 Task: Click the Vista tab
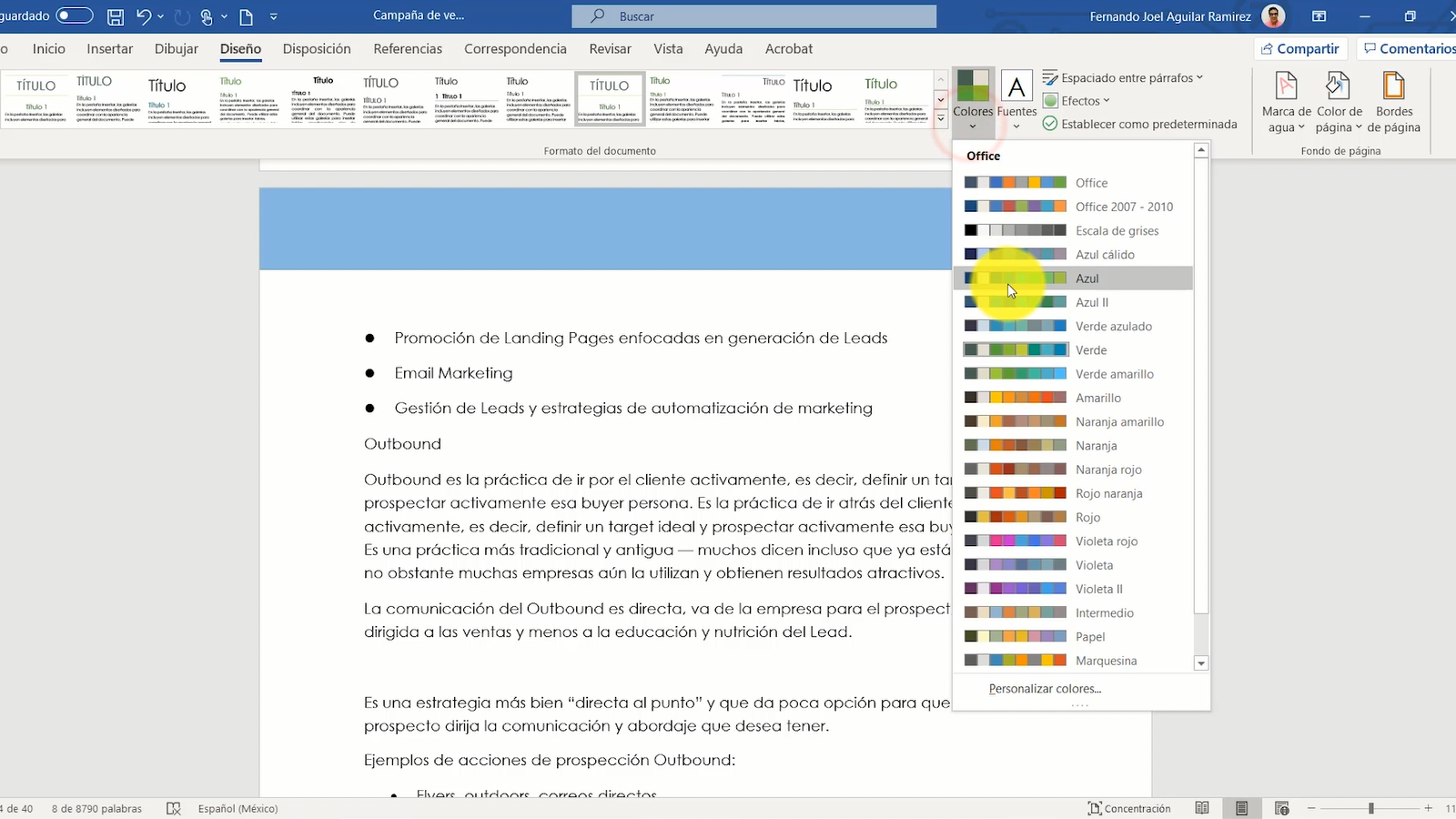[668, 49]
